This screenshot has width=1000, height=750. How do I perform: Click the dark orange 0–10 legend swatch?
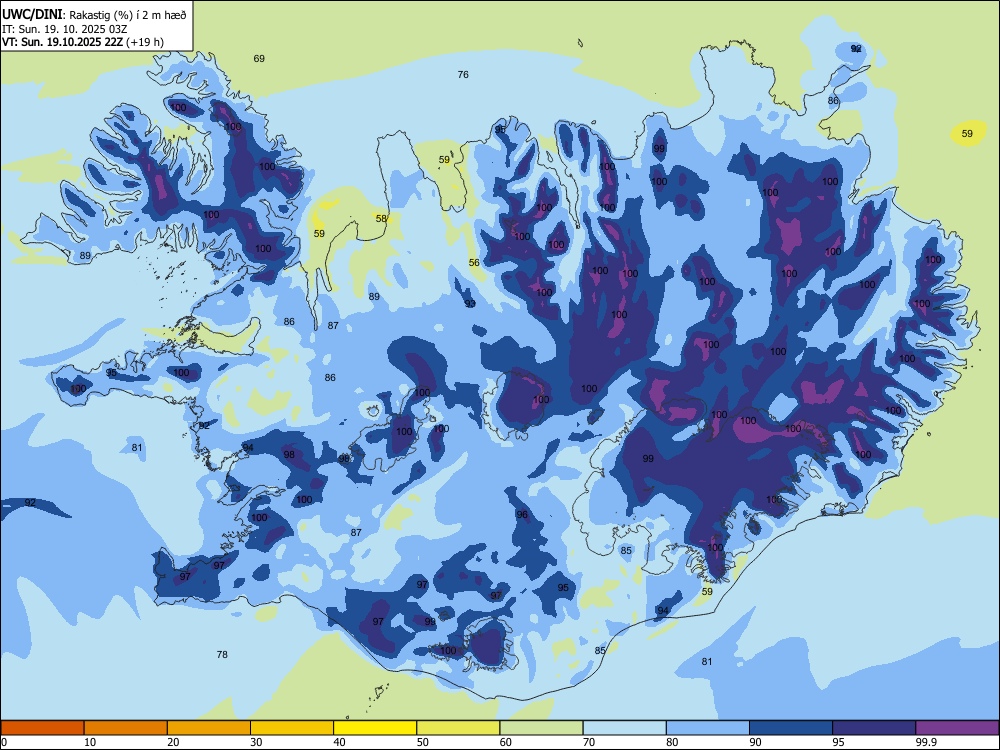tap(42, 728)
